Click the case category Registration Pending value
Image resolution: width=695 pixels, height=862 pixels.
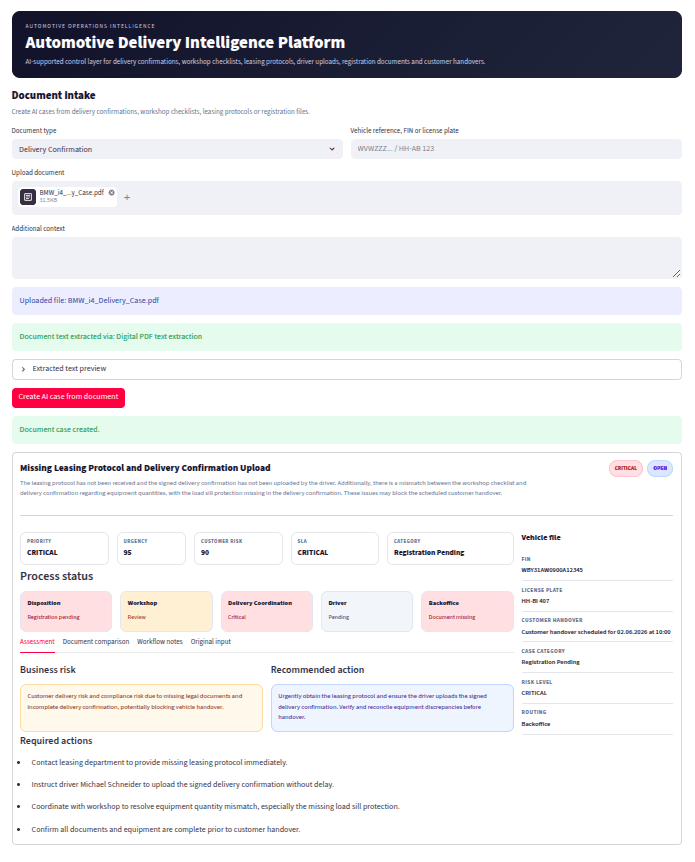550,662
